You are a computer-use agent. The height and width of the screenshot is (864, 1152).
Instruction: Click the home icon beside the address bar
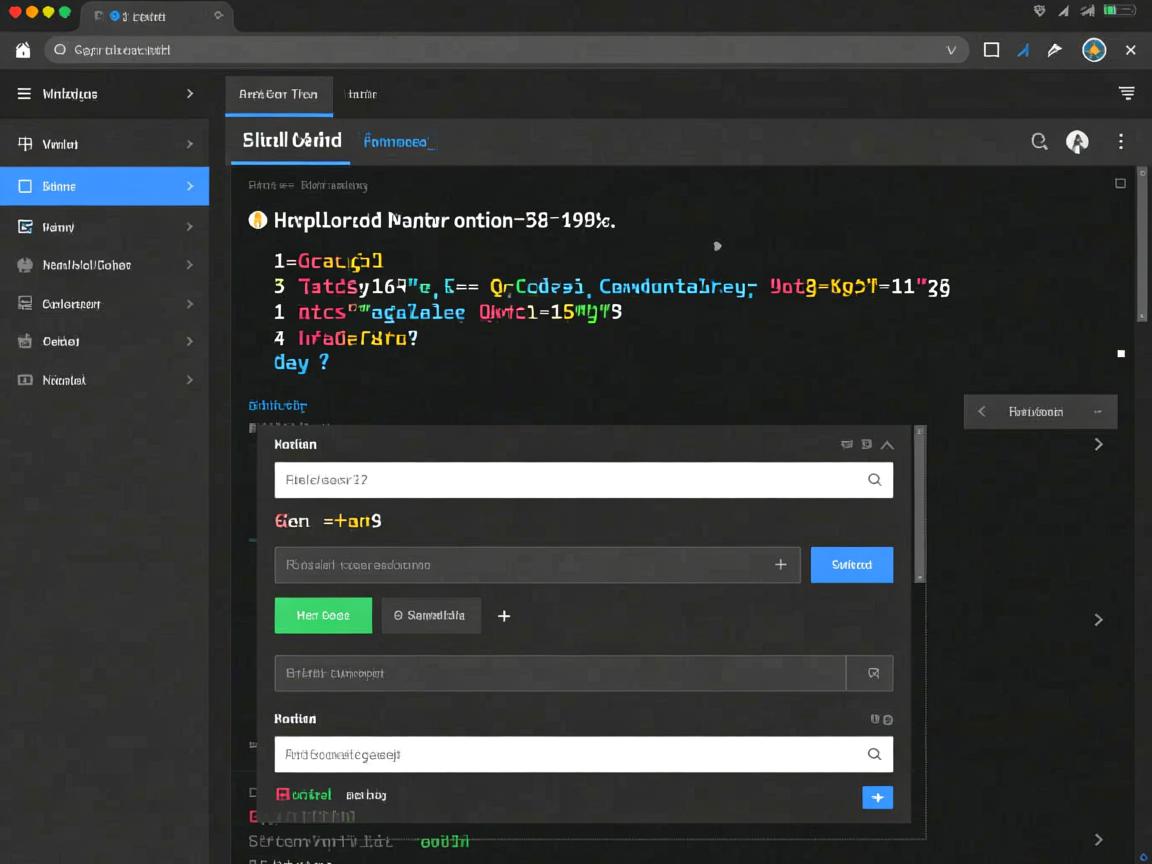coord(22,50)
